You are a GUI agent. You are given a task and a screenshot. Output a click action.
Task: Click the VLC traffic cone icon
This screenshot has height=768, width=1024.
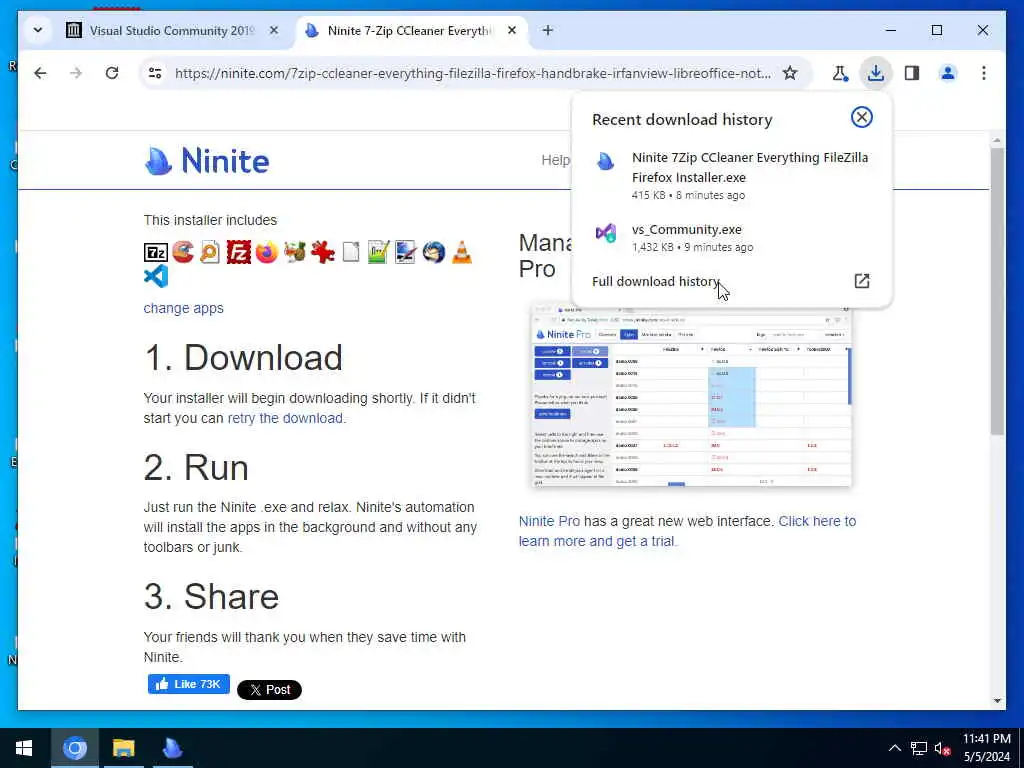tap(462, 252)
